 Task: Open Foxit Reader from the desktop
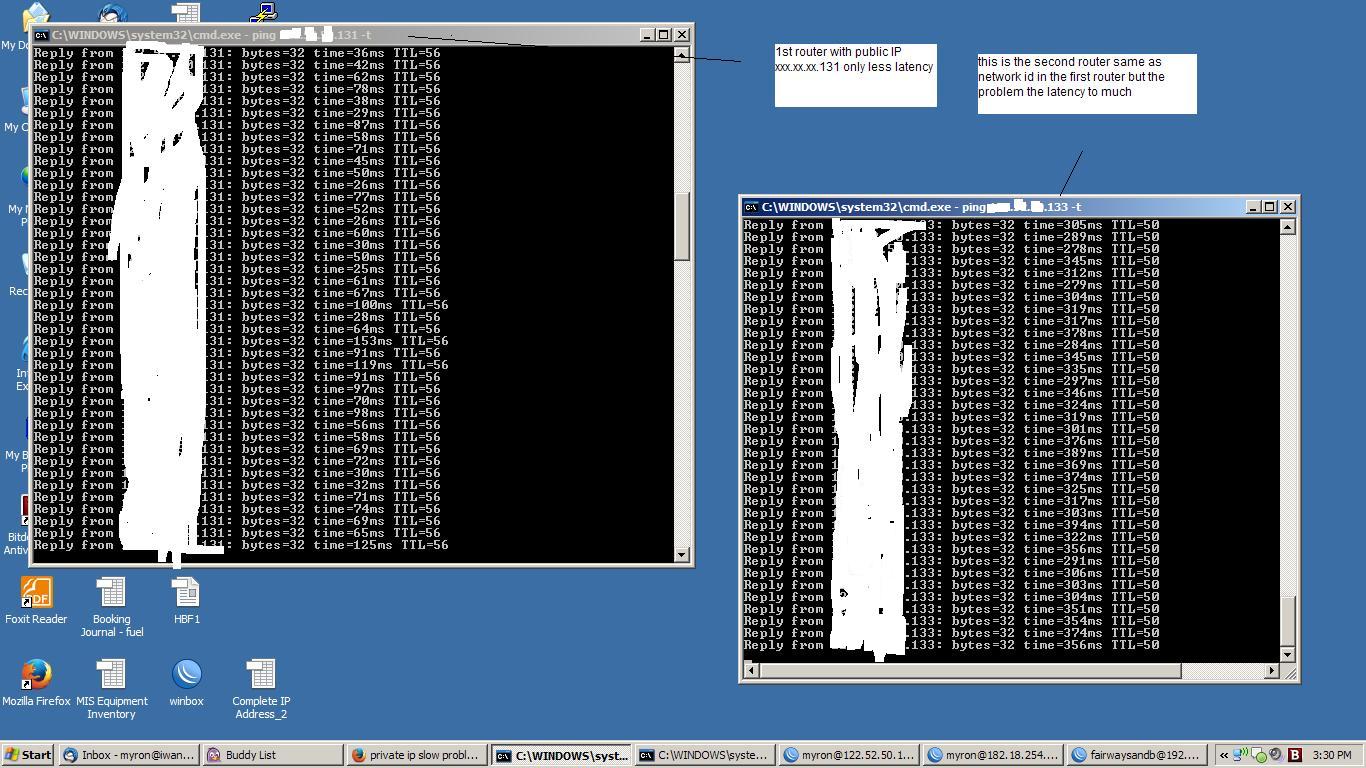pos(36,592)
